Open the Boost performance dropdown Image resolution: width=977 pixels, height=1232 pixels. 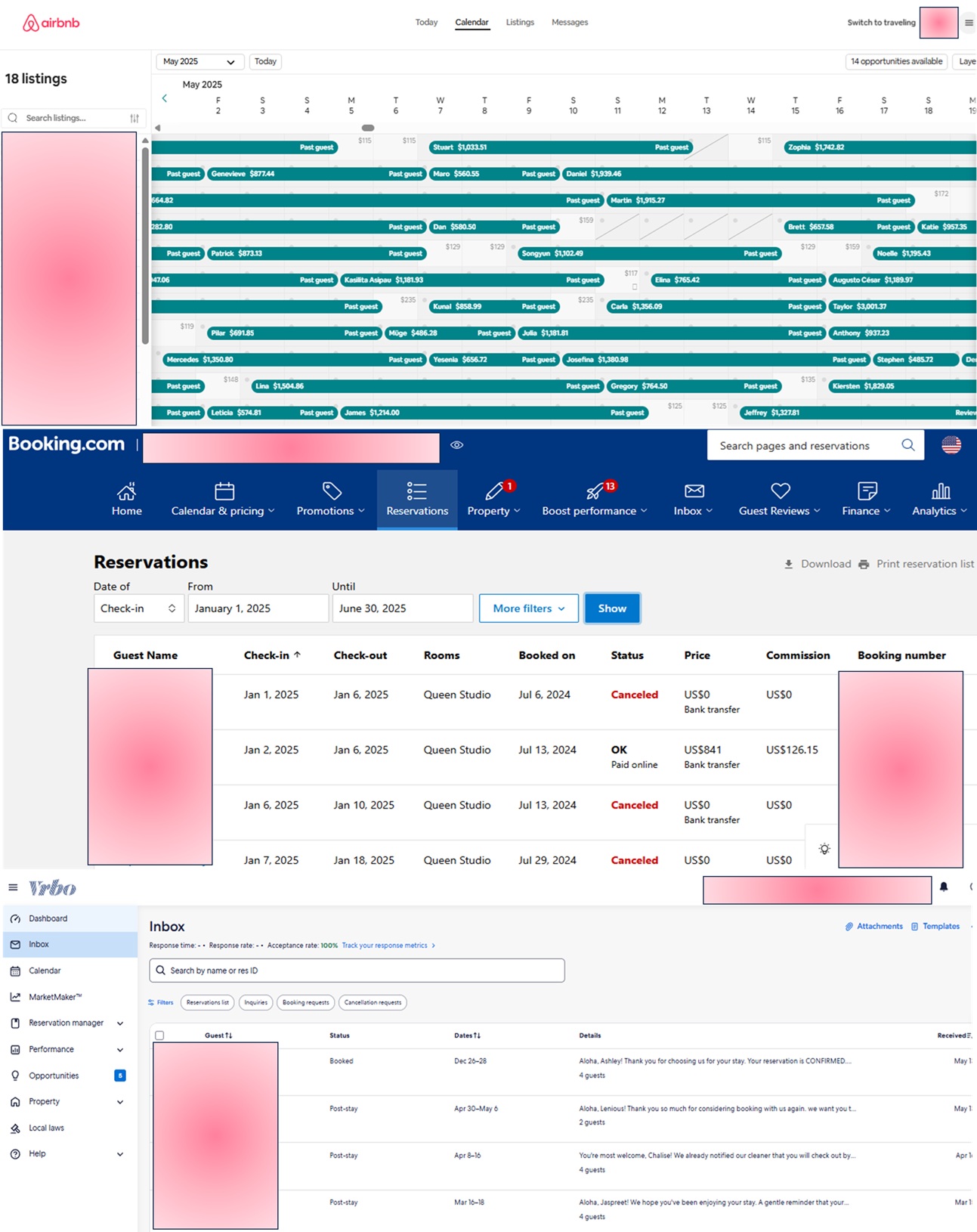[x=595, y=500]
